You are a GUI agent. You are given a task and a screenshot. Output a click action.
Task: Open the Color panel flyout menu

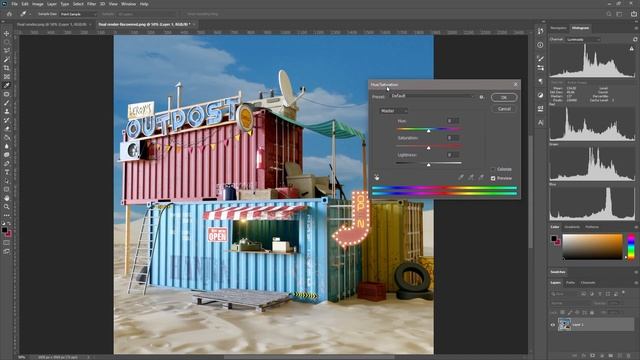point(636,227)
